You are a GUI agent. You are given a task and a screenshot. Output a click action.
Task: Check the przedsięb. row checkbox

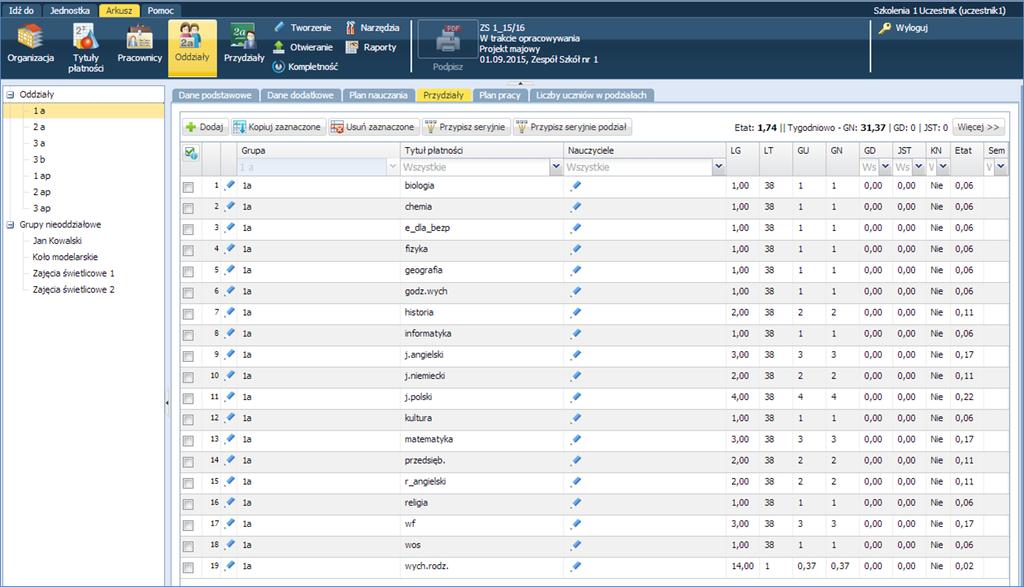[189, 462]
